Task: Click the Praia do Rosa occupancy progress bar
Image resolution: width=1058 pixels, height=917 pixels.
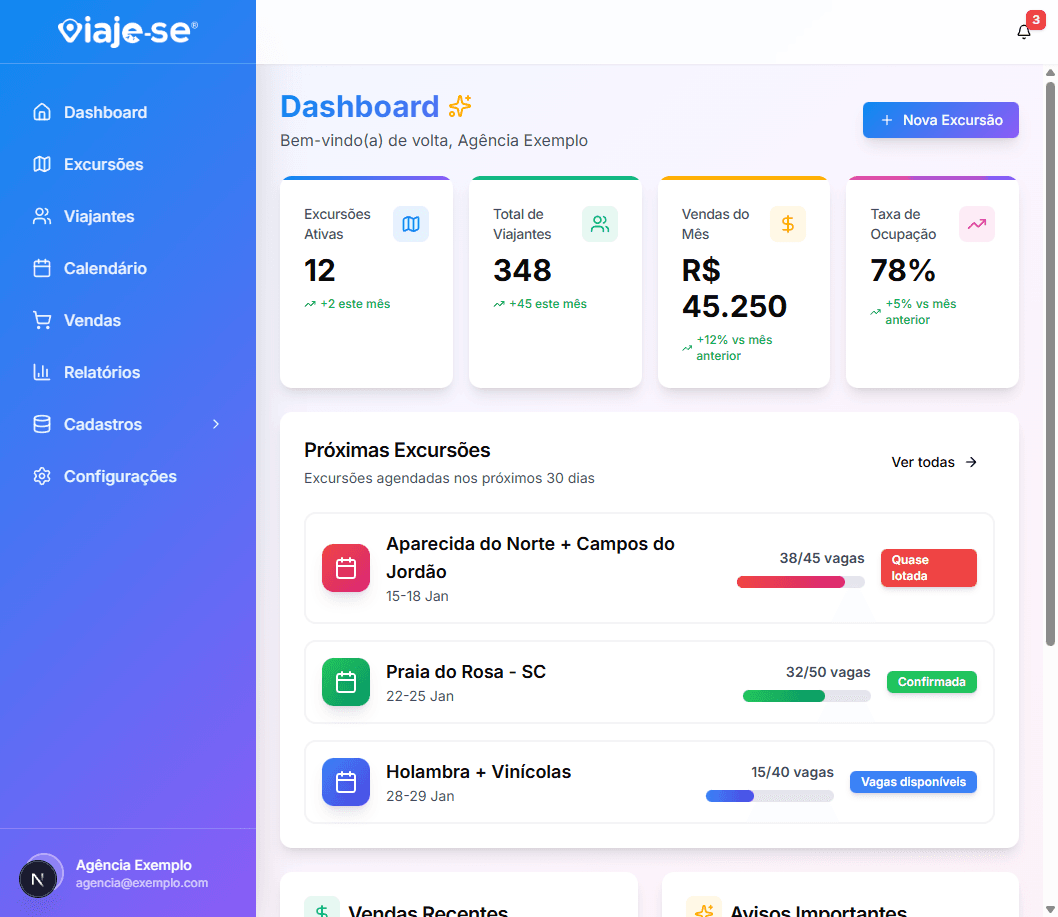Action: point(806,696)
